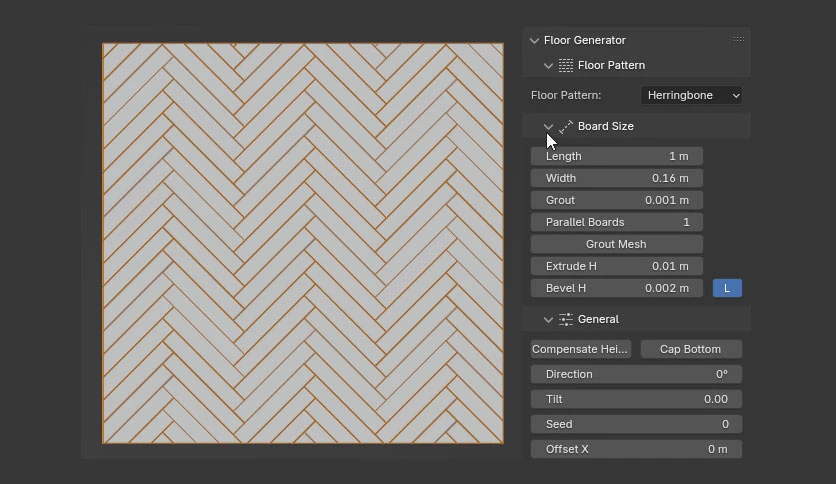Viewport: 836px width, 484px height.
Task: Collapse the Floor Generator panel
Action: (534, 41)
